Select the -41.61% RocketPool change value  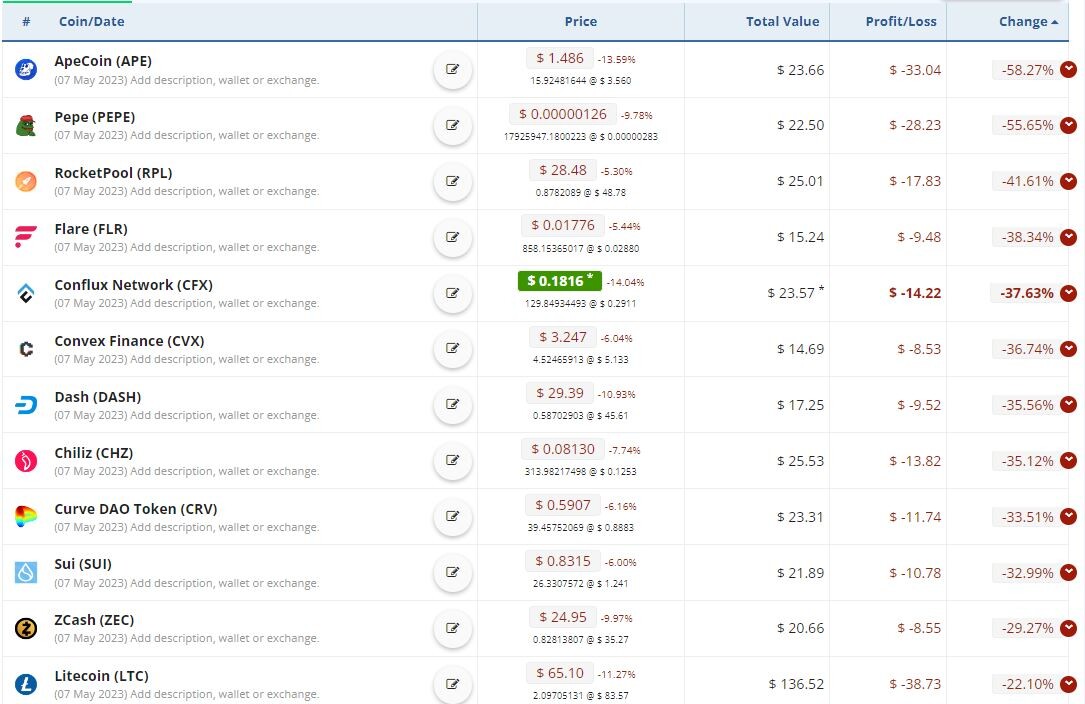pos(1027,181)
